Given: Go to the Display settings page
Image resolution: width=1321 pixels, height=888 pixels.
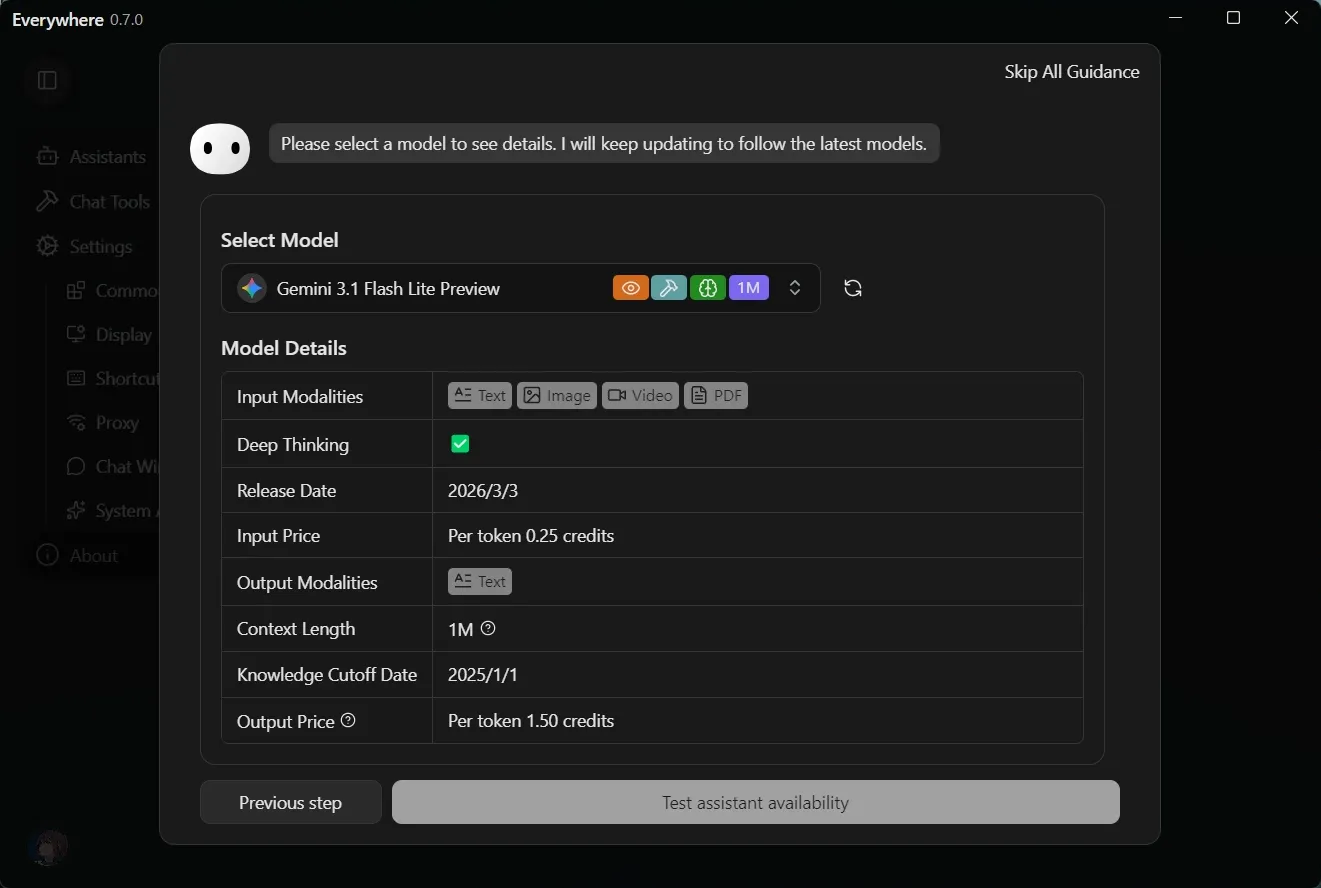Looking at the screenshot, I should click(109, 335).
